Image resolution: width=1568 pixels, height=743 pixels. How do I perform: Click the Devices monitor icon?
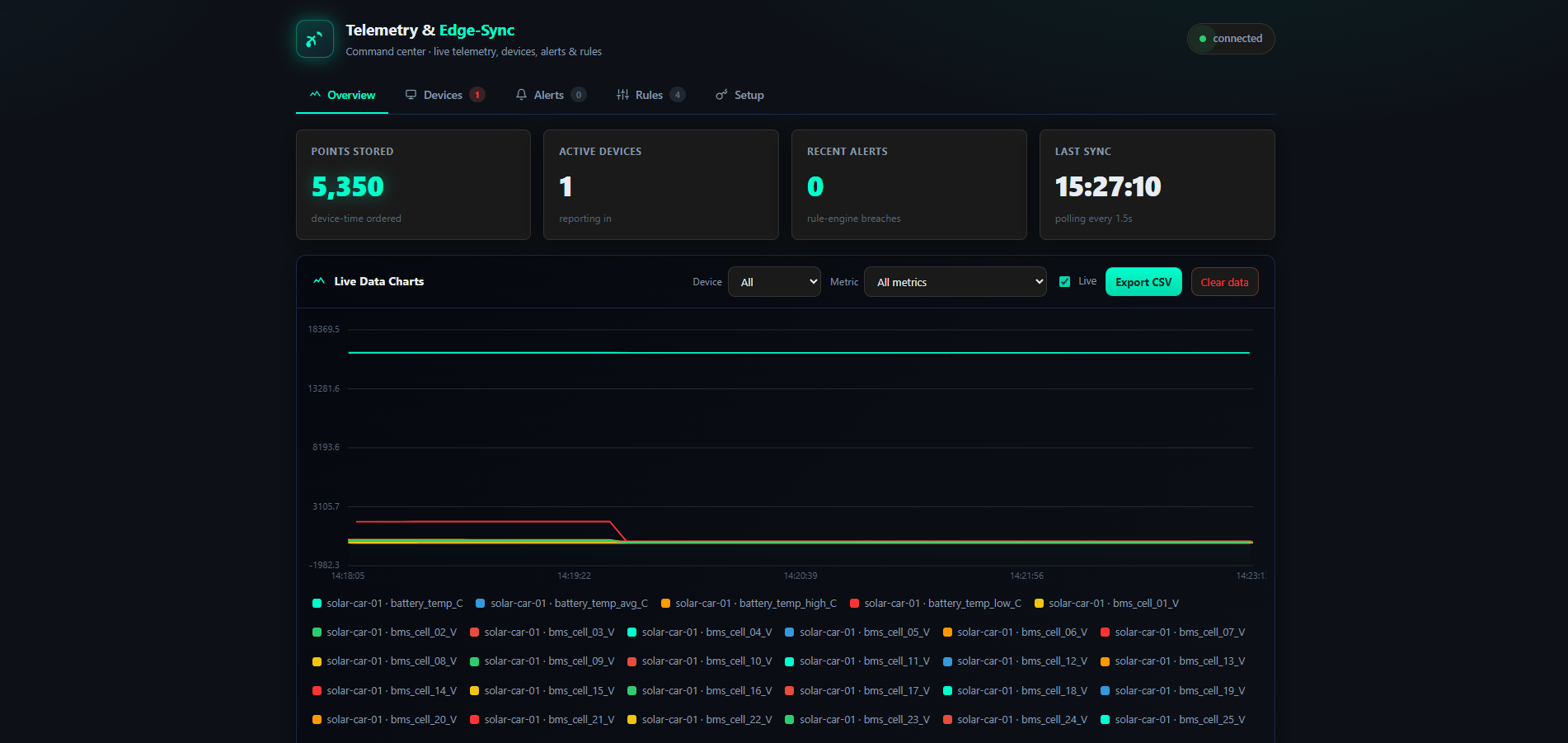(411, 95)
